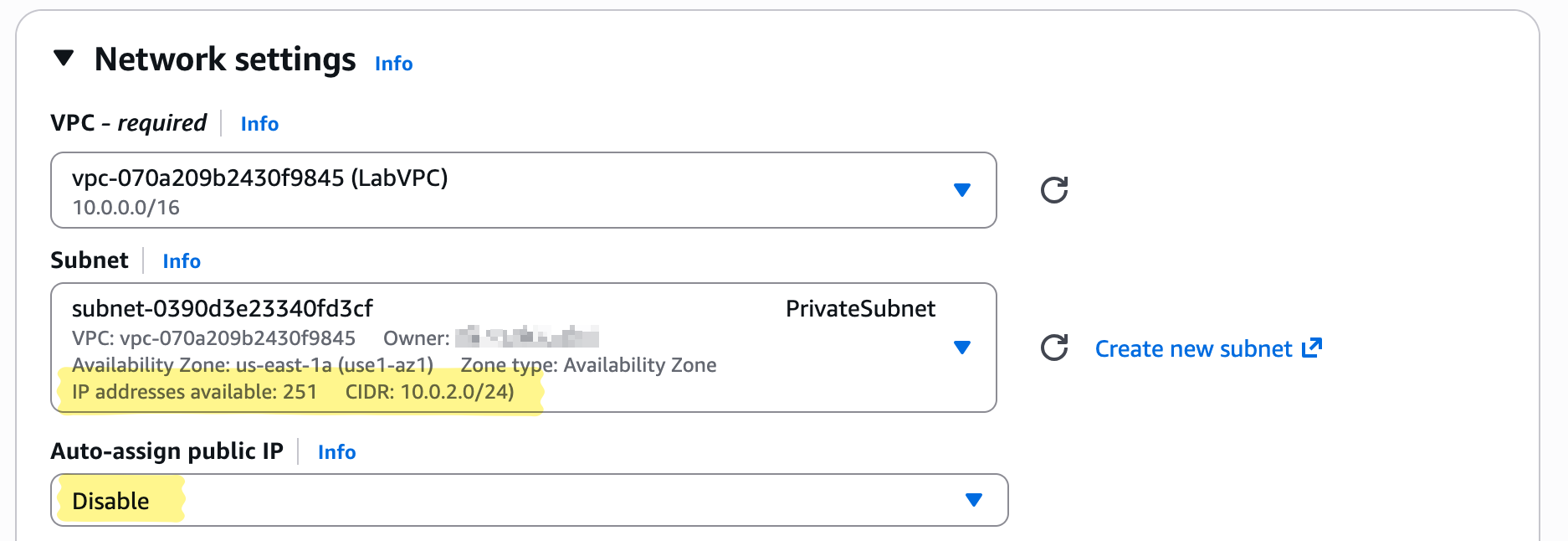The width and height of the screenshot is (1568, 541).
Task: Refresh the VPC list icon
Action: (x=1053, y=190)
